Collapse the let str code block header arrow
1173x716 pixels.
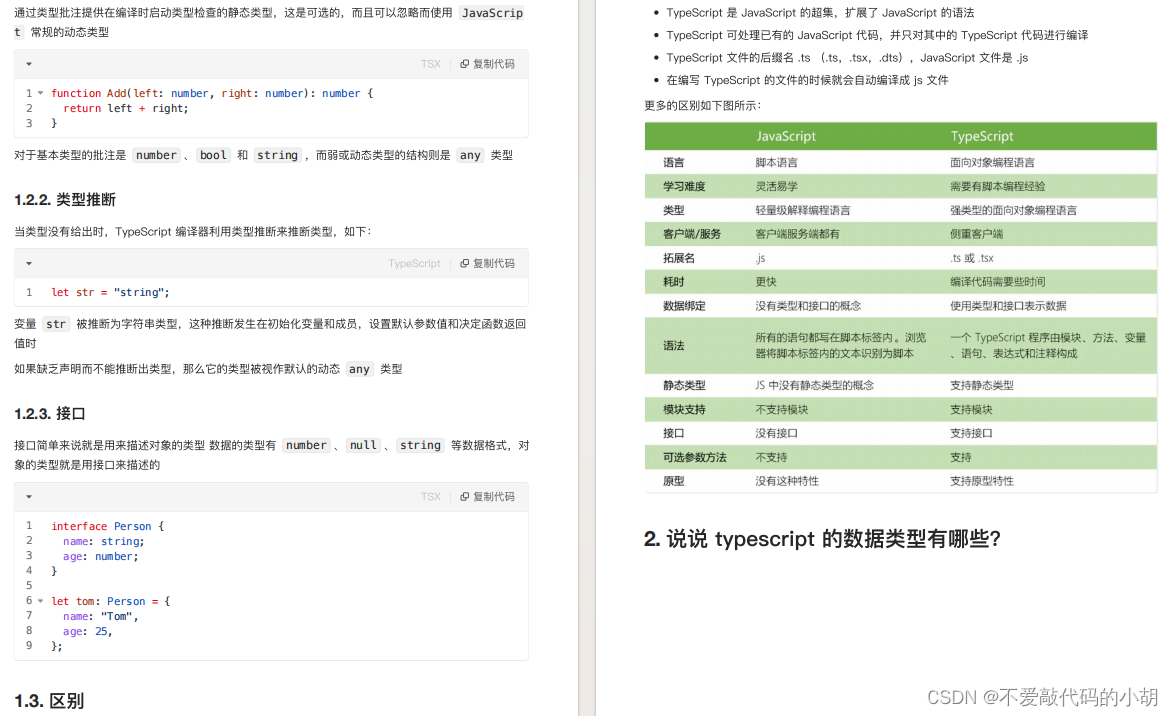click(29, 263)
